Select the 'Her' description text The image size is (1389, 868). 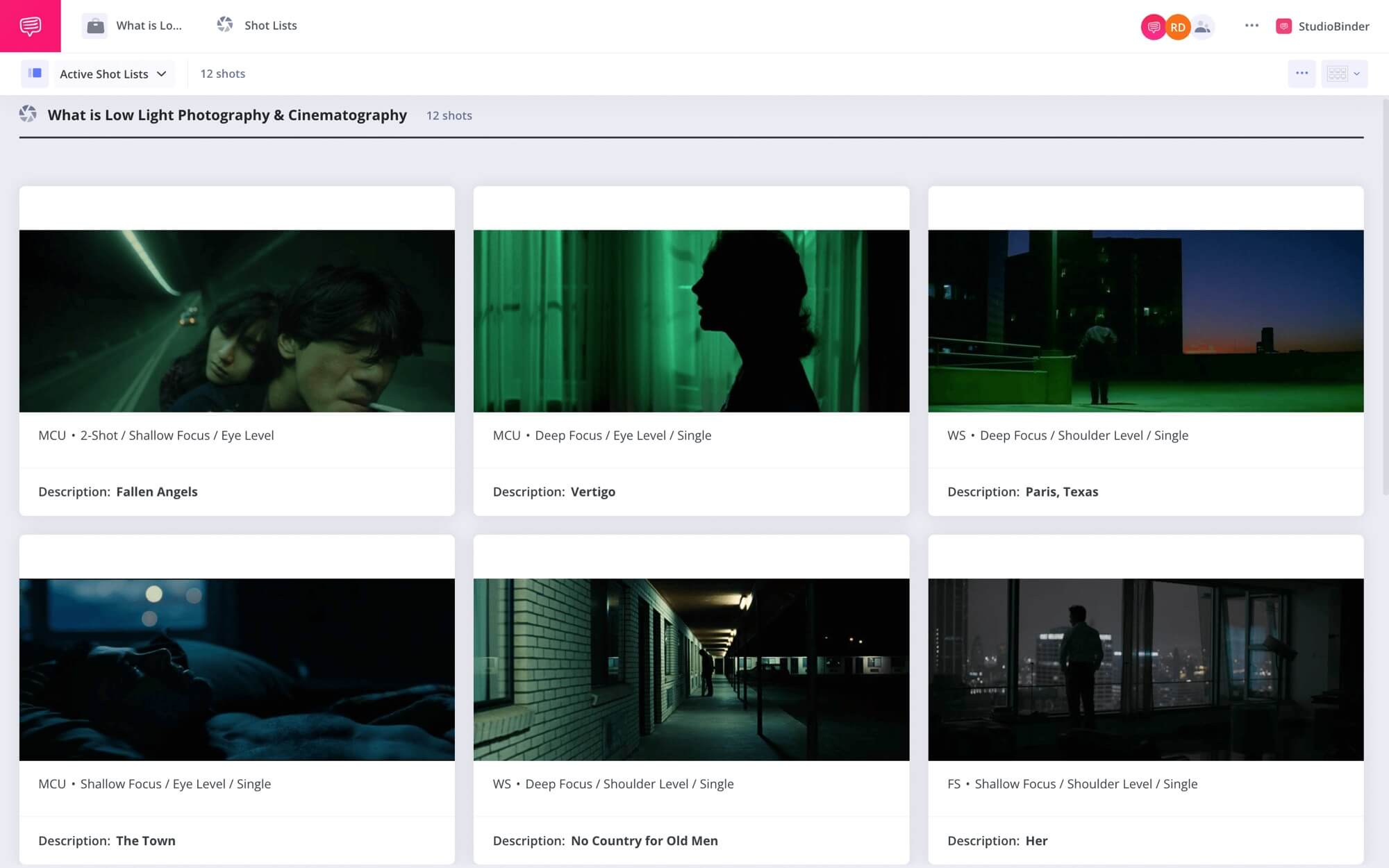click(1036, 840)
